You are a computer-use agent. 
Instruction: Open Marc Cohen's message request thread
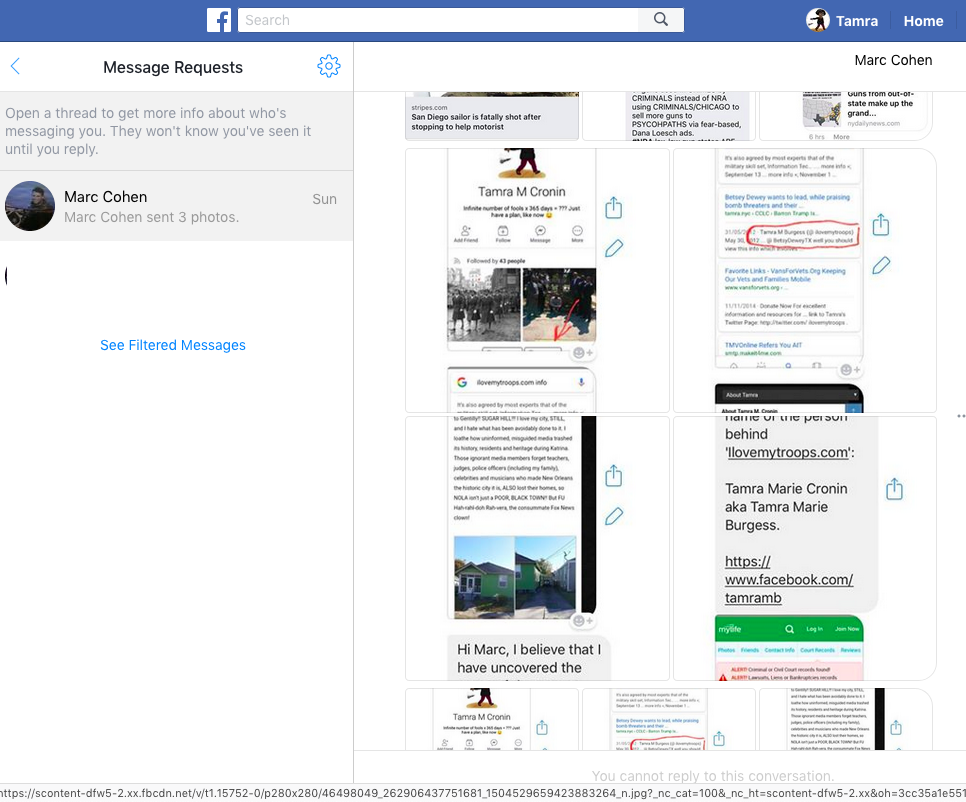[177, 206]
